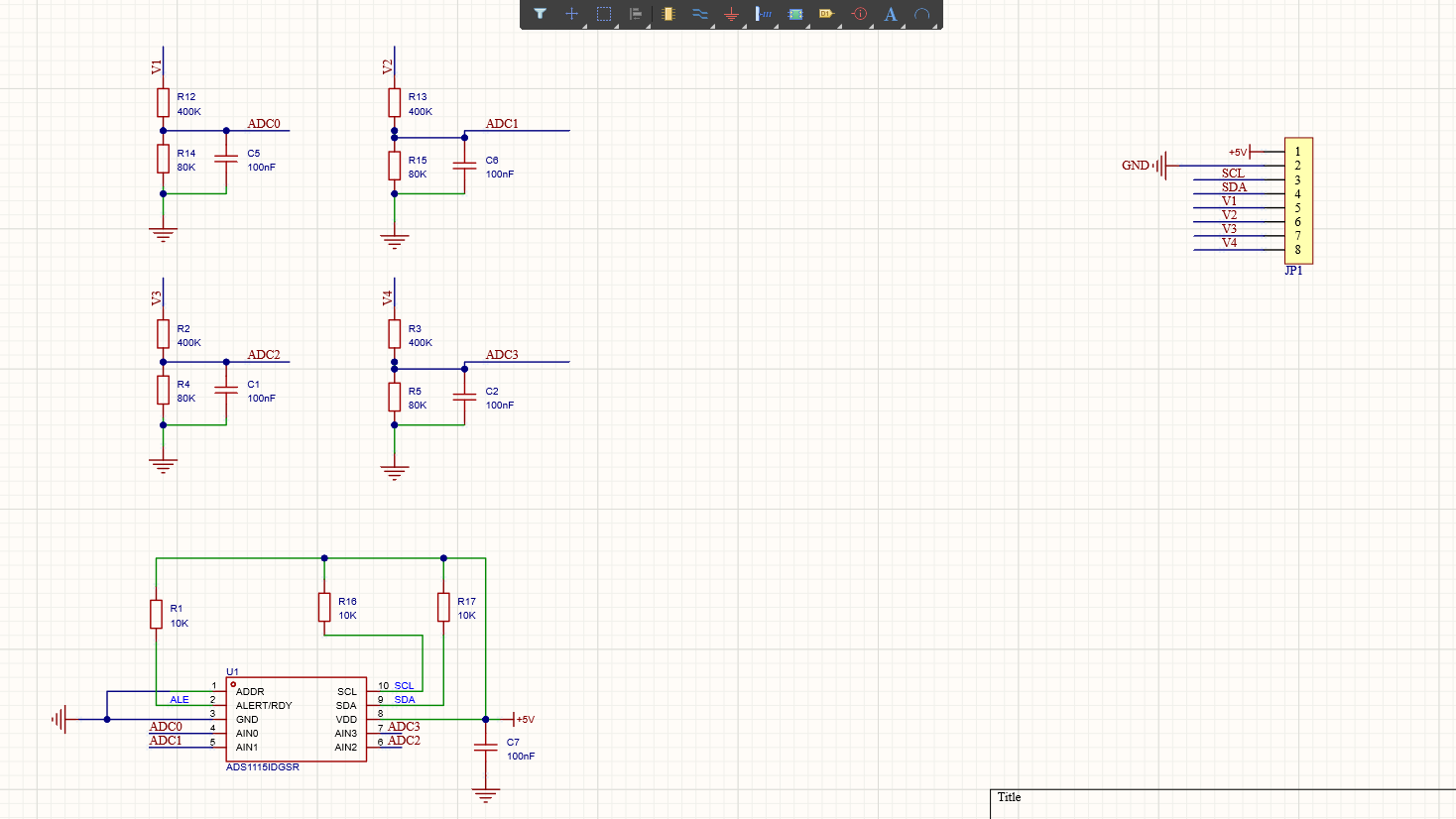Pick the directives No ERC tool
Screen dimensions: 1456x819
[x=859, y=14]
